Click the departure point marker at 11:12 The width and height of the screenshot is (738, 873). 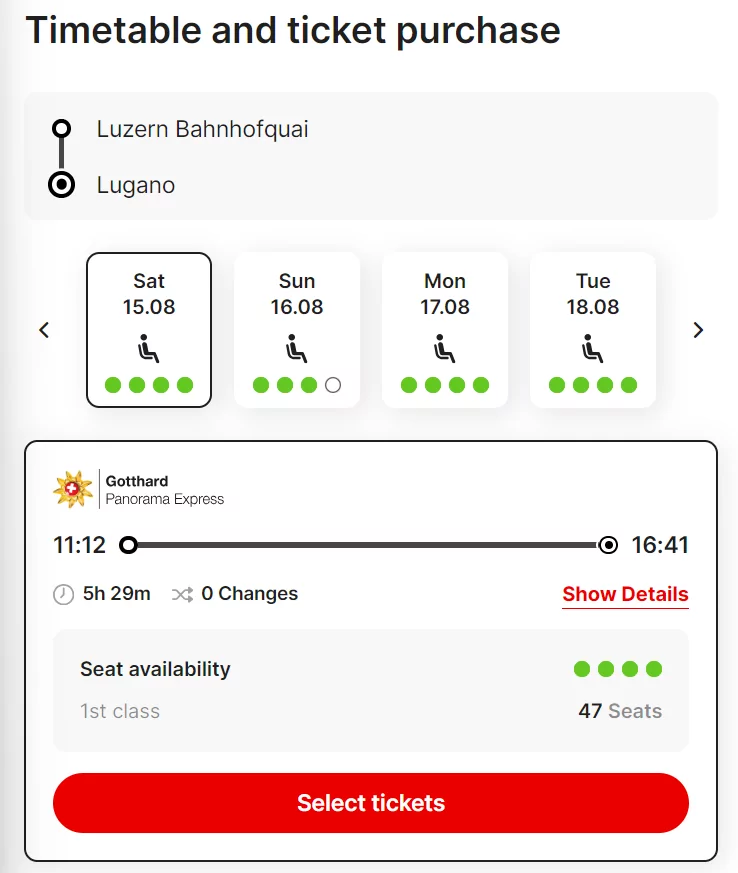pyautogui.click(x=128, y=545)
